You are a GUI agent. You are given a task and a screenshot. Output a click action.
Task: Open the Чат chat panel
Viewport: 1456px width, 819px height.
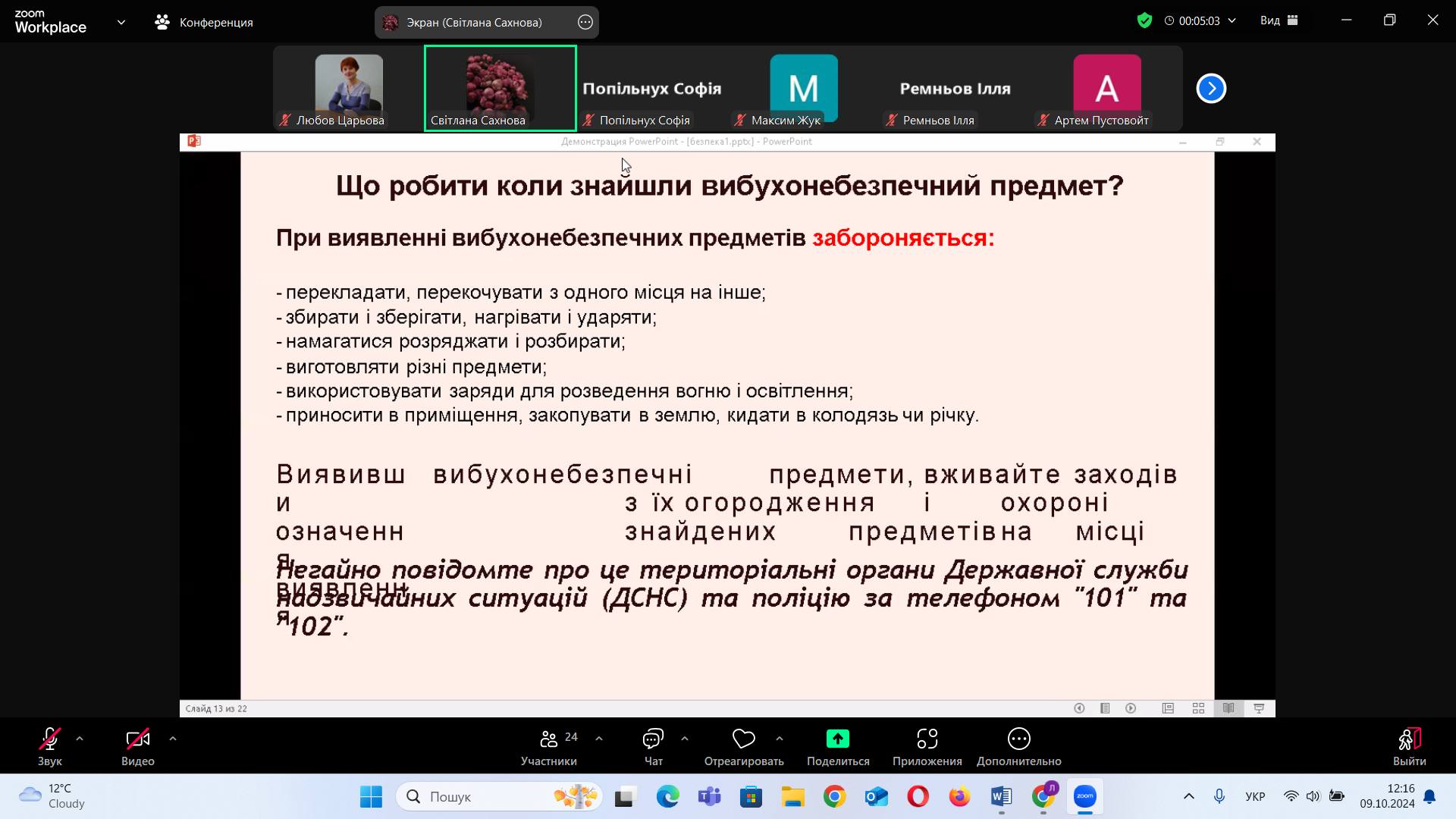click(653, 746)
